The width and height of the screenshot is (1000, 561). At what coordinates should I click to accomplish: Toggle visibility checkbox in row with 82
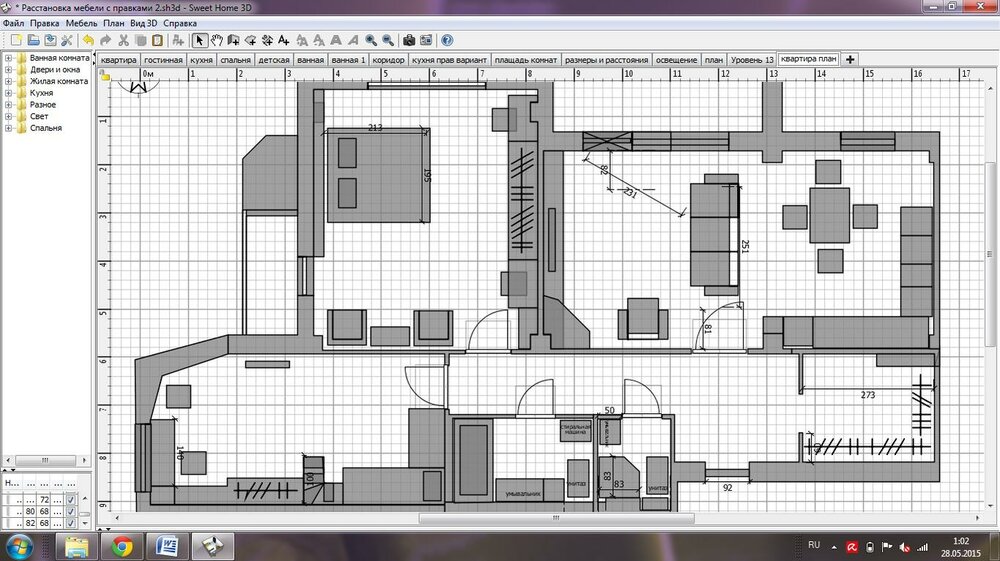pos(71,523)
